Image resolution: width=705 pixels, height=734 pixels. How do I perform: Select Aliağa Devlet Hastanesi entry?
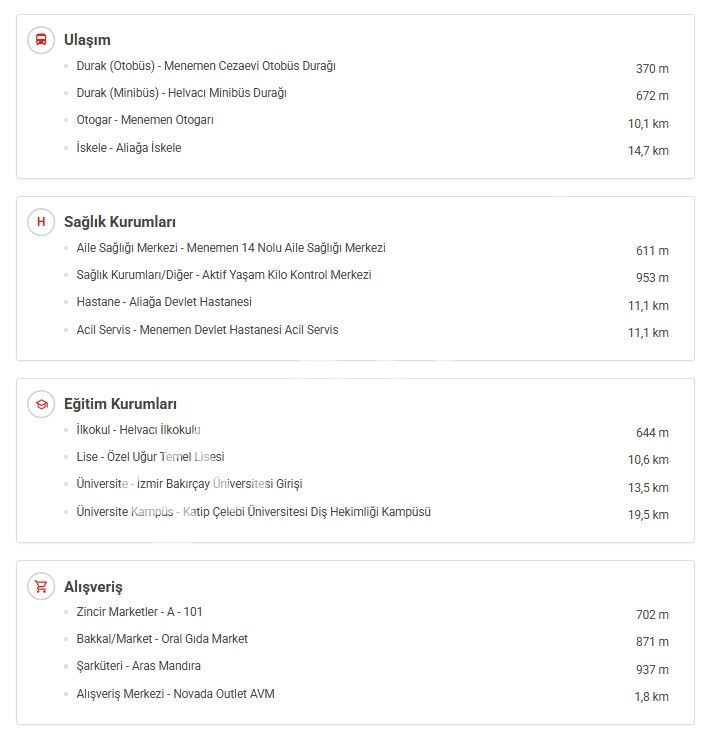coord(164,302)
